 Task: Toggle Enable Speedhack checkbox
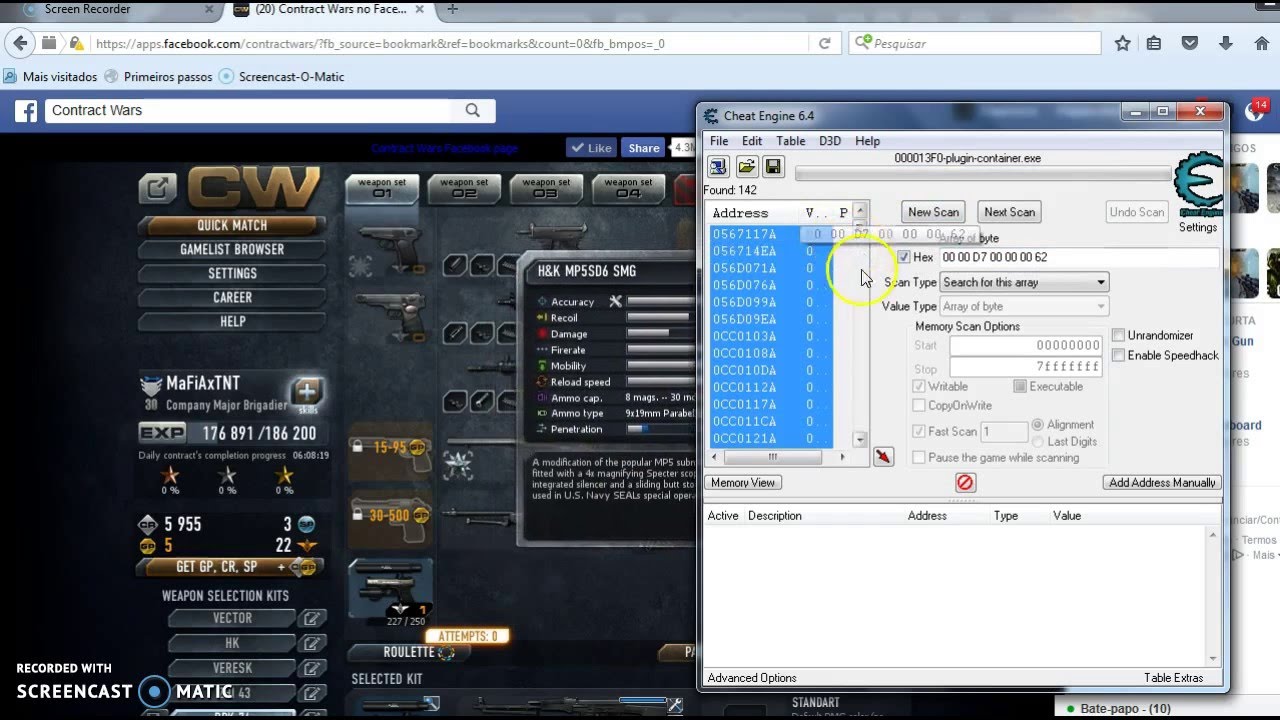tap(1119, 355)
